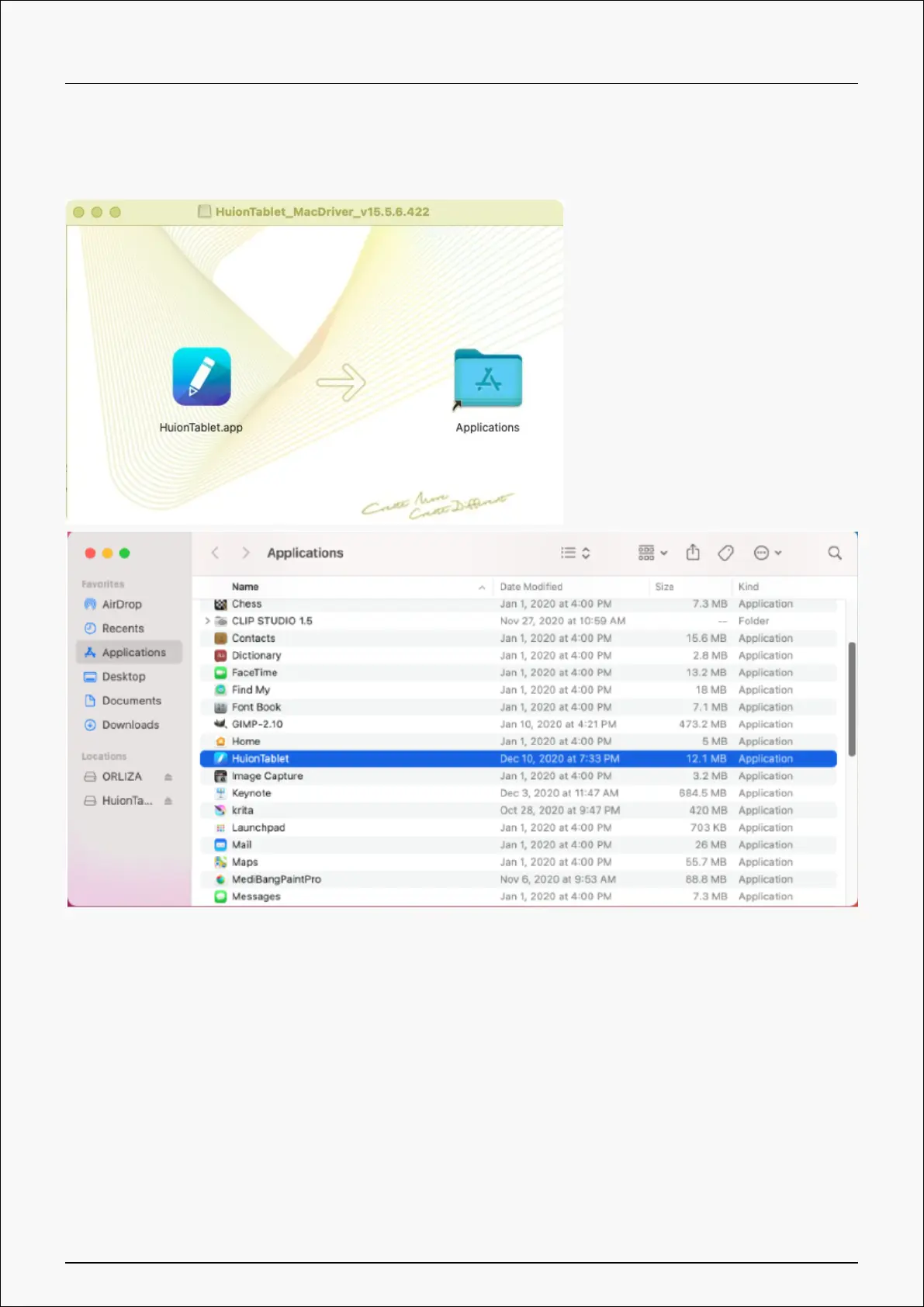Viewport: 924px width, 1307px height.
Task: Select the Maps app icon
Action: 220,862
